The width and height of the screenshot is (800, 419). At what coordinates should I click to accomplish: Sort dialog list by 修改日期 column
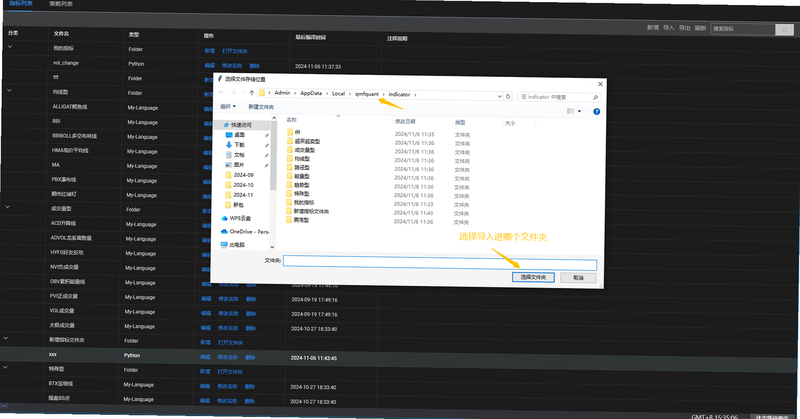pos(405,121)
